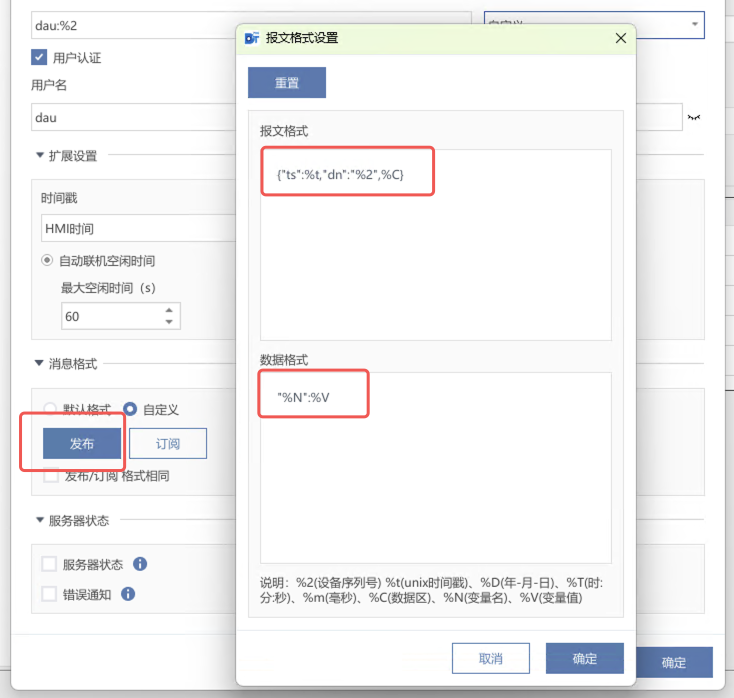Click the 订阅 button
734x698 pixels.
[x=168, y=443]
